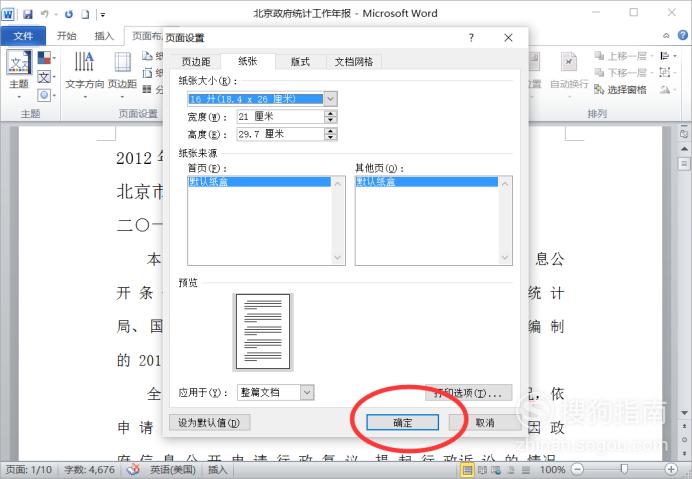Click the 100% zoom level
This screenshot has height=479, width=692.
[552, 470]
